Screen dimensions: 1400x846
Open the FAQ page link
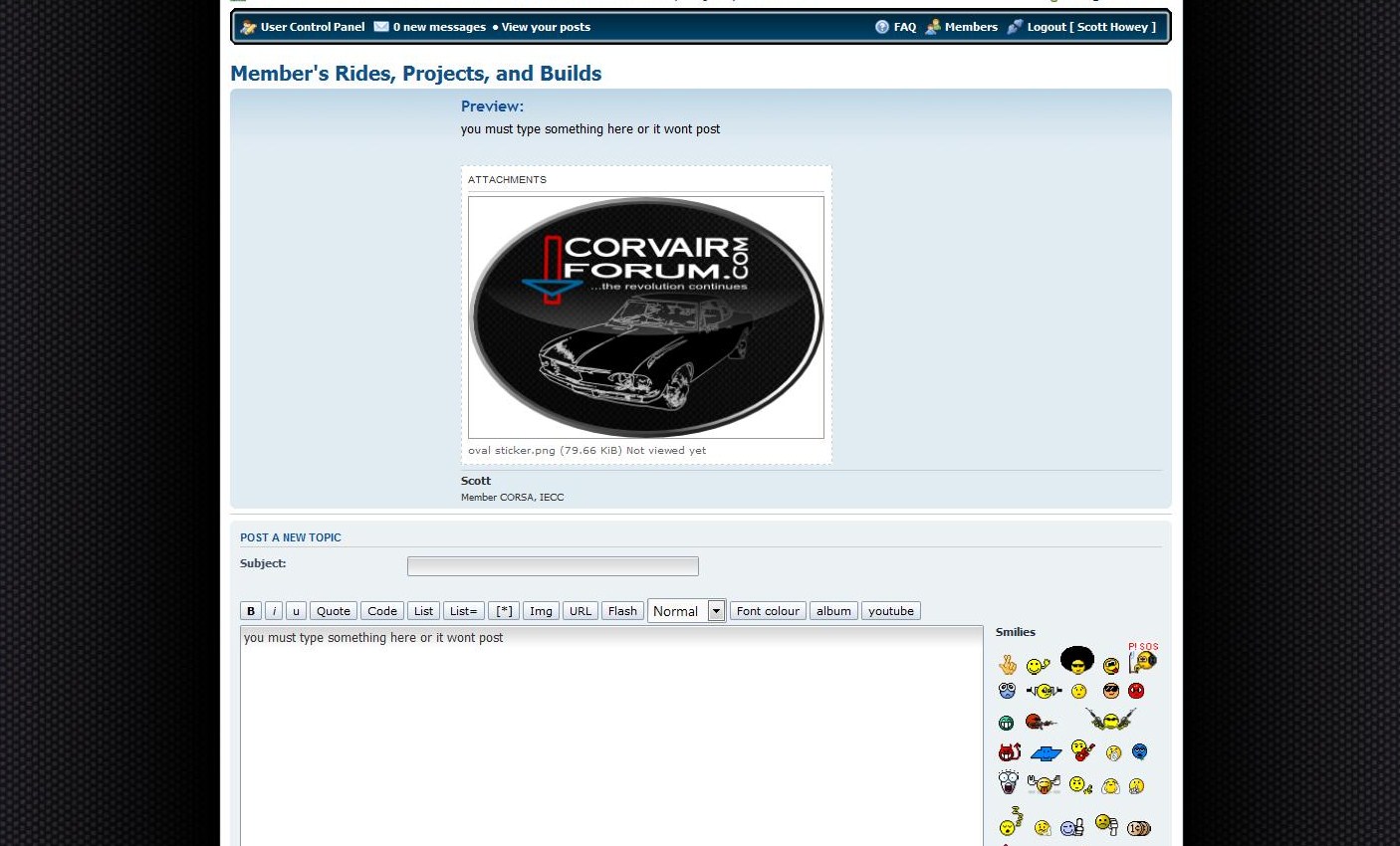coord(905,27)
